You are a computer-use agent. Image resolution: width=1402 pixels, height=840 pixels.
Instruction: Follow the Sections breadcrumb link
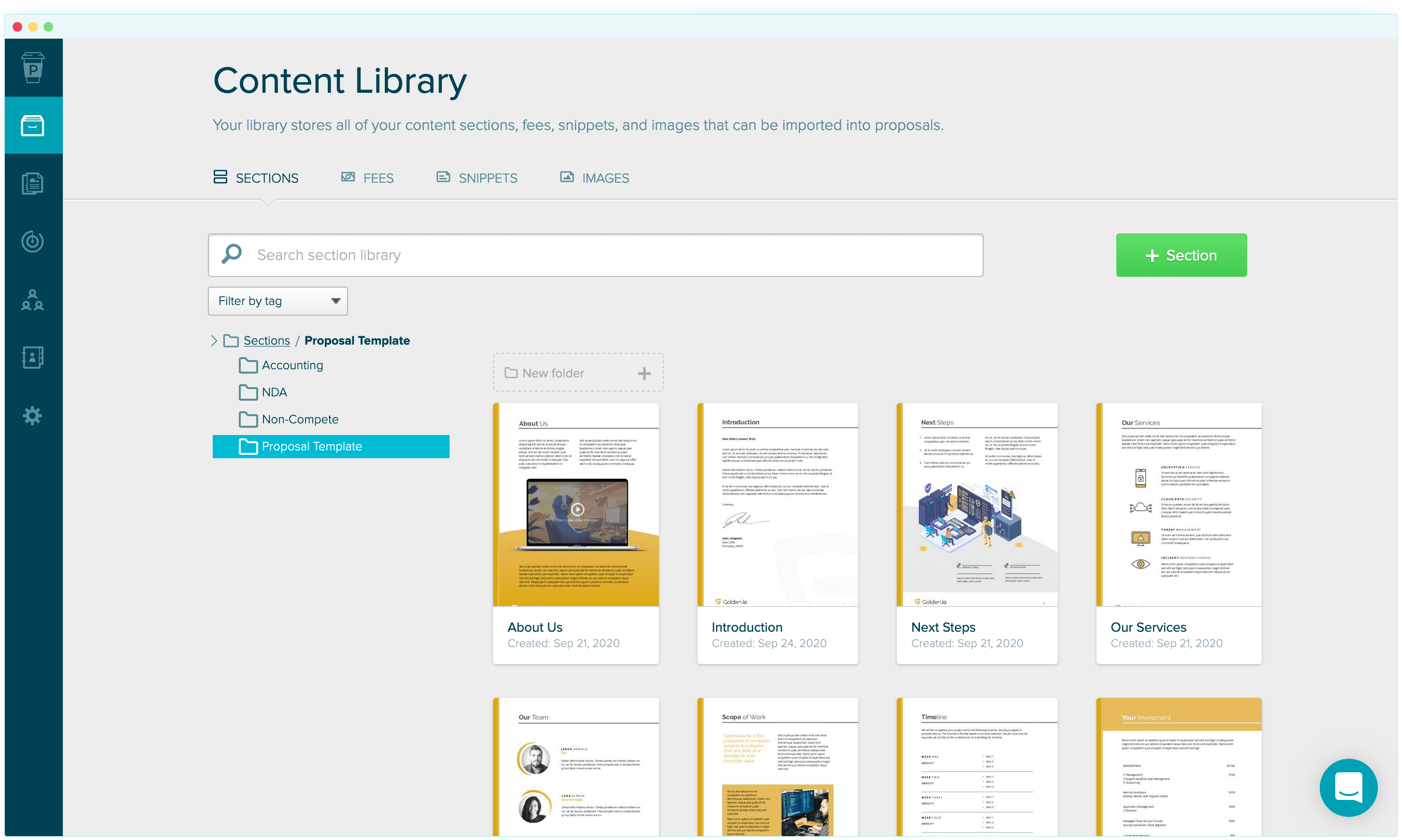pos(266,341)
